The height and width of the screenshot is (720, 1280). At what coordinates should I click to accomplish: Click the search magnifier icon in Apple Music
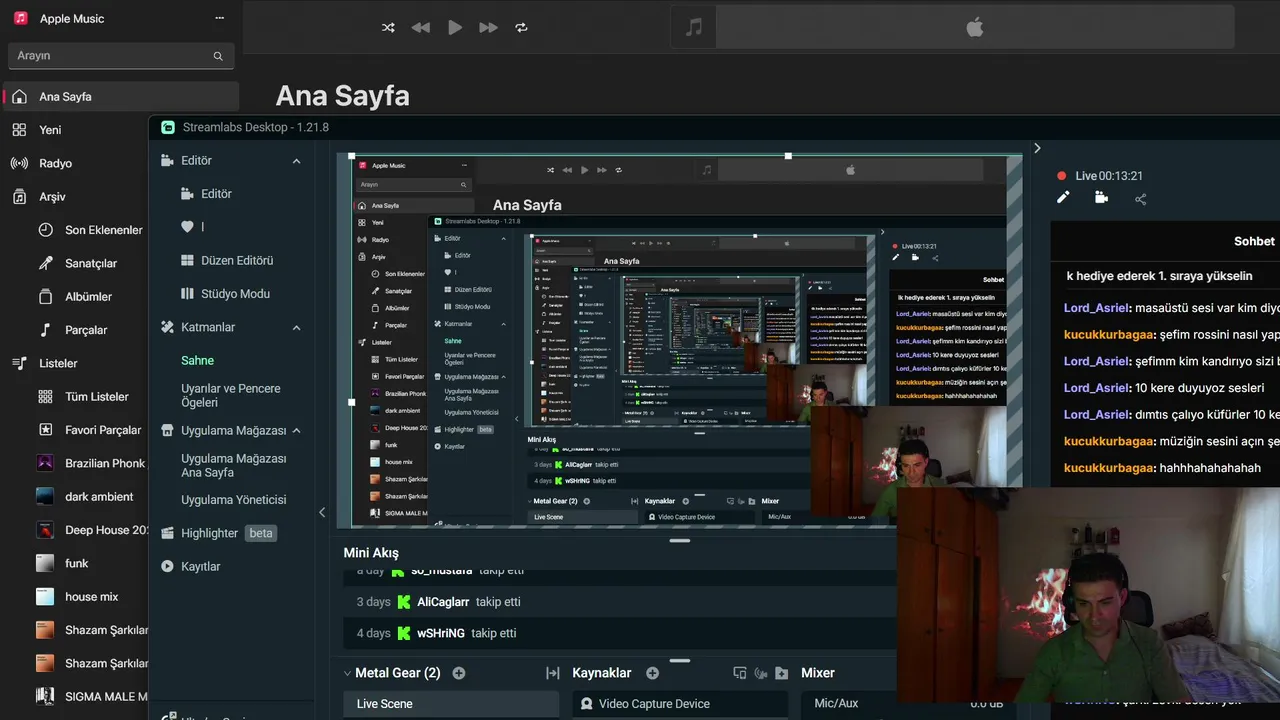(x=218, y=56)
